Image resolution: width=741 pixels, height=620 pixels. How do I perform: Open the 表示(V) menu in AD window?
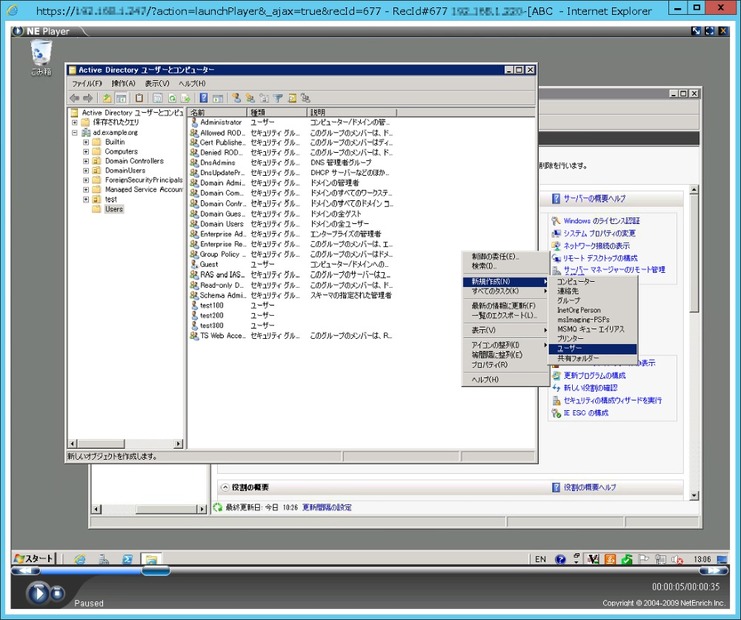coord(157,83)
